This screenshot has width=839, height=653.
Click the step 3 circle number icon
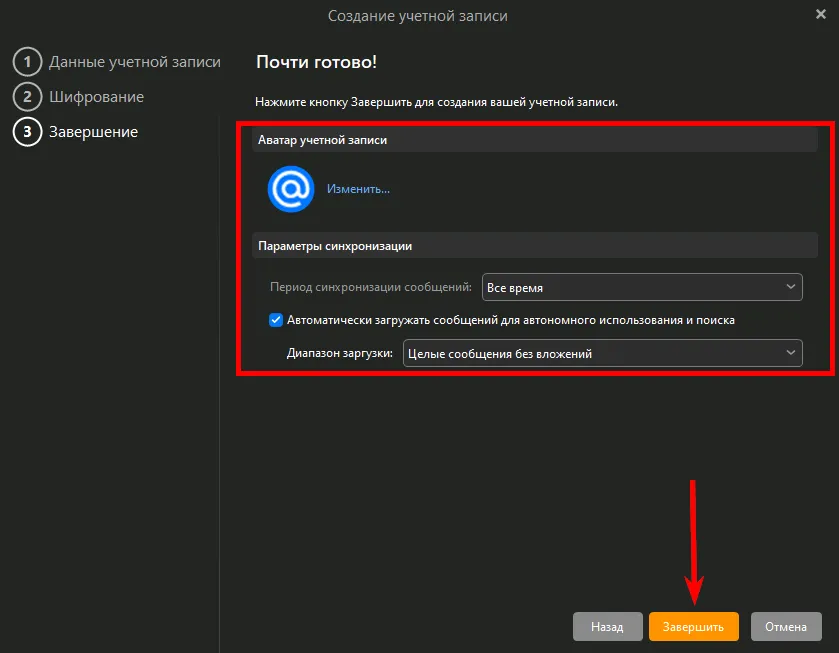27,131
